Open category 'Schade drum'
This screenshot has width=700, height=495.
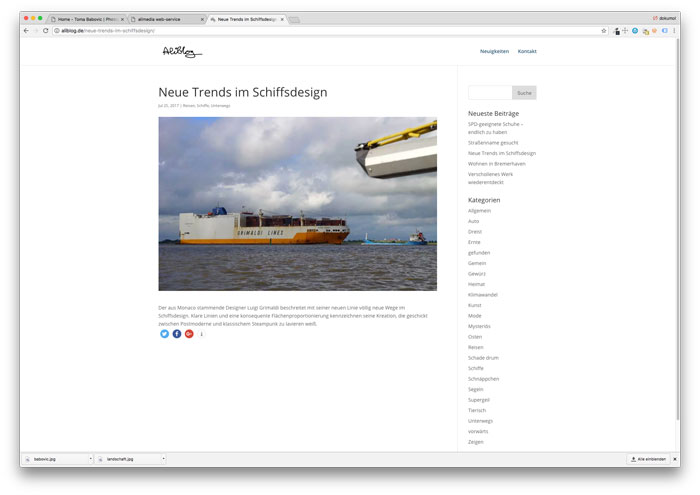[x=483, y=358]
